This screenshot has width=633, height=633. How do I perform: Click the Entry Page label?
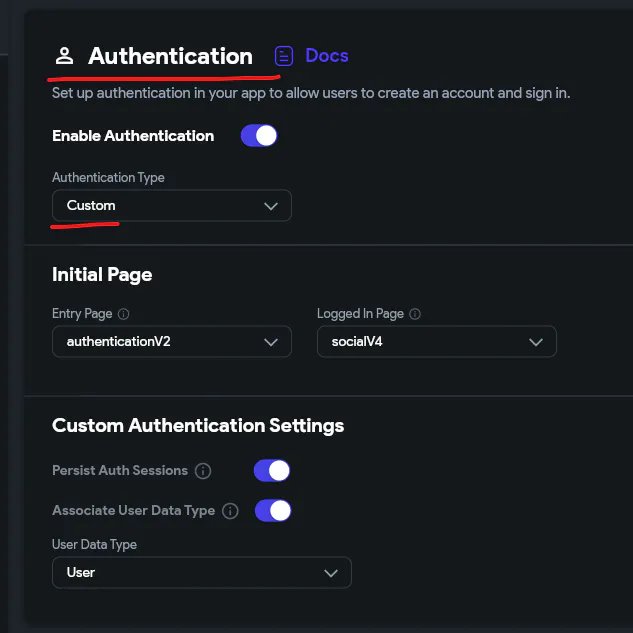tap(82, 314)
